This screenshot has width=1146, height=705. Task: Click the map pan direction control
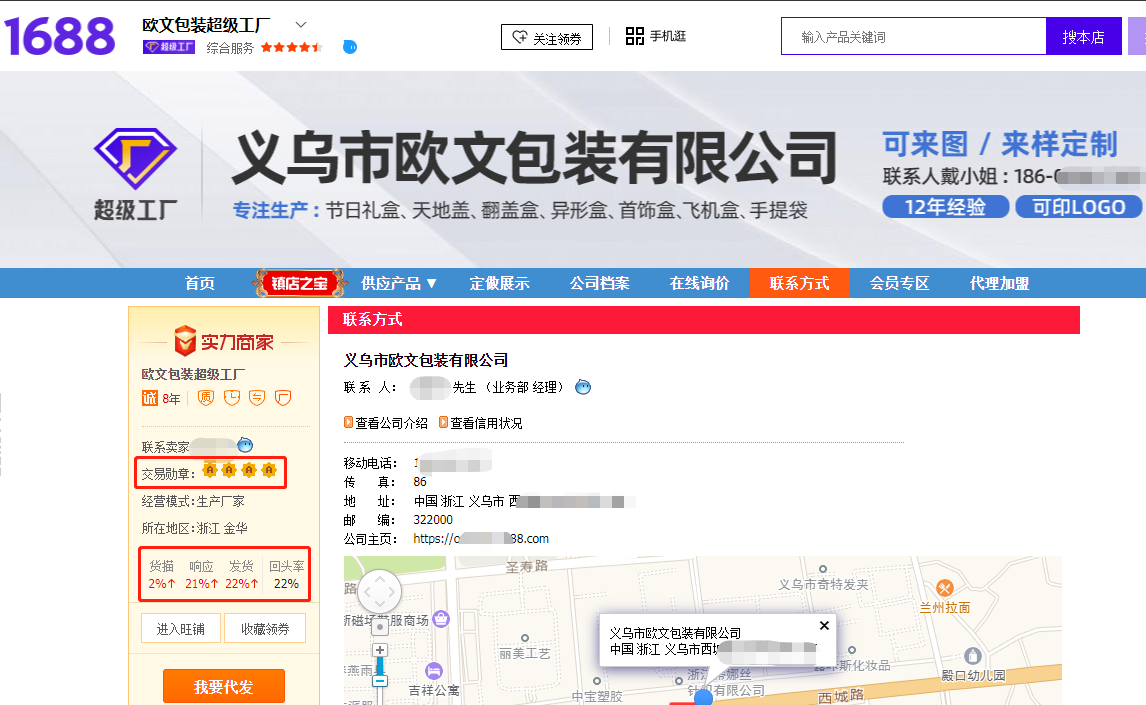click(379, 591)
